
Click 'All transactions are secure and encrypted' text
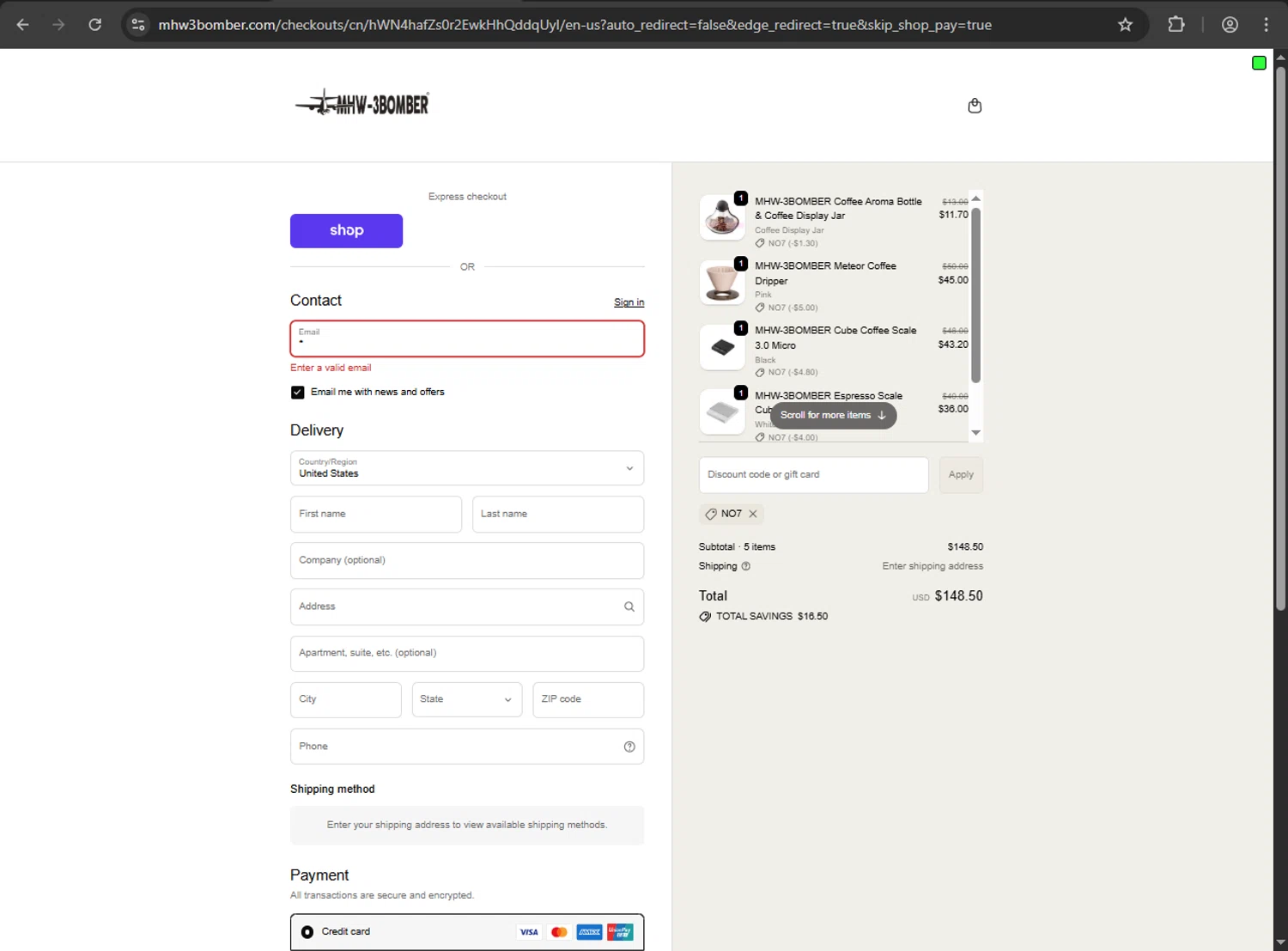(x=382, y=895)
